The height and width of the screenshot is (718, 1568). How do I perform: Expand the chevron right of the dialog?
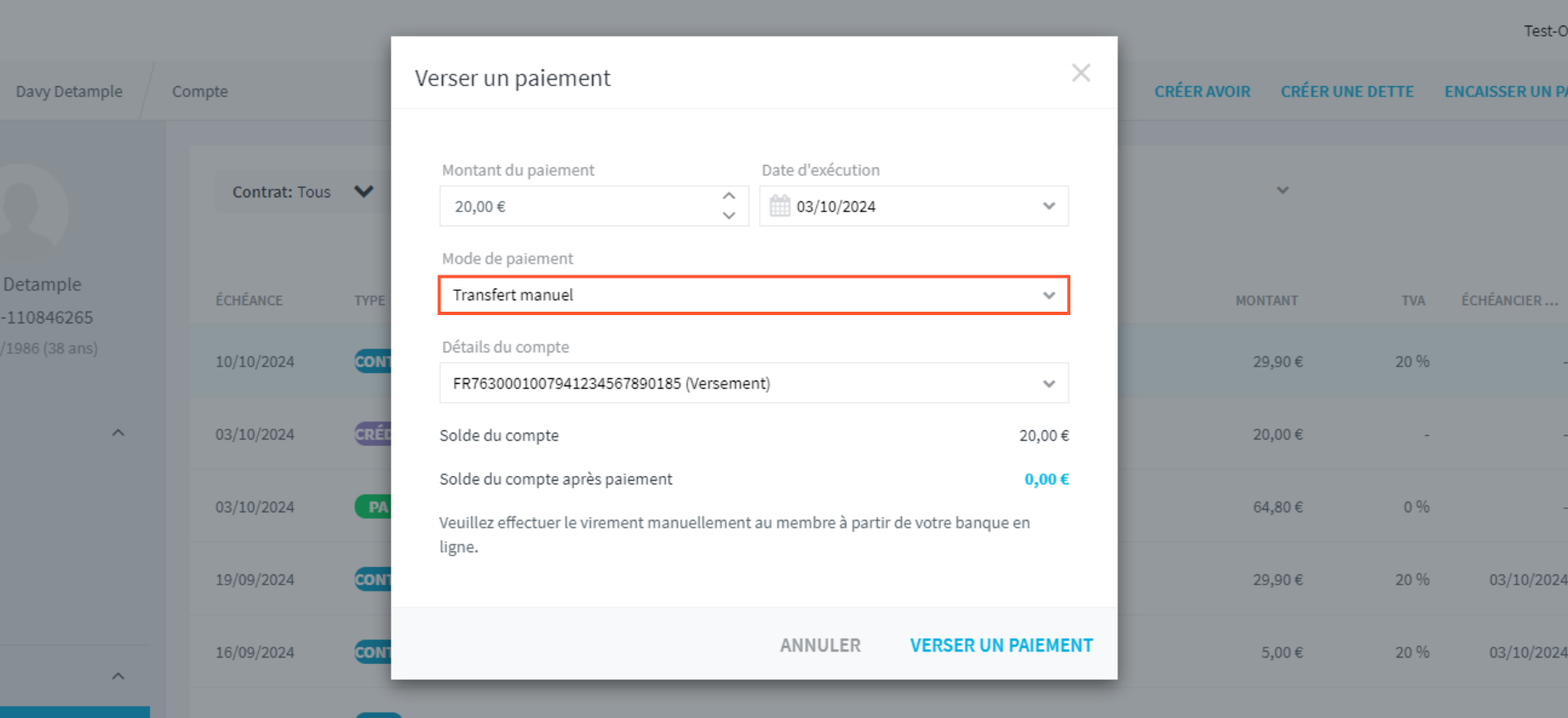pos(1283,191)
